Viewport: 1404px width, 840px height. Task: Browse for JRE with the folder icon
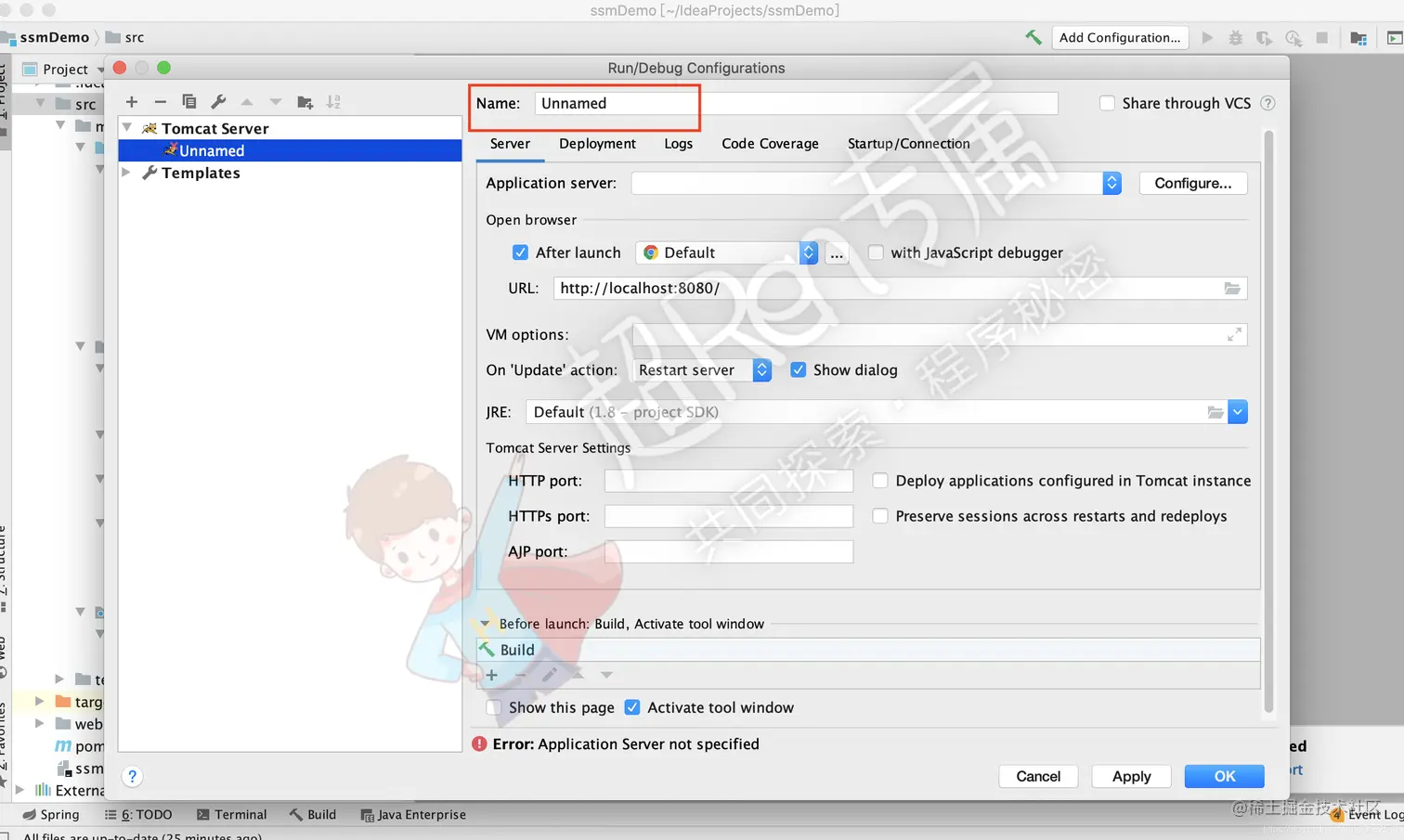(x=1215, y=412)
